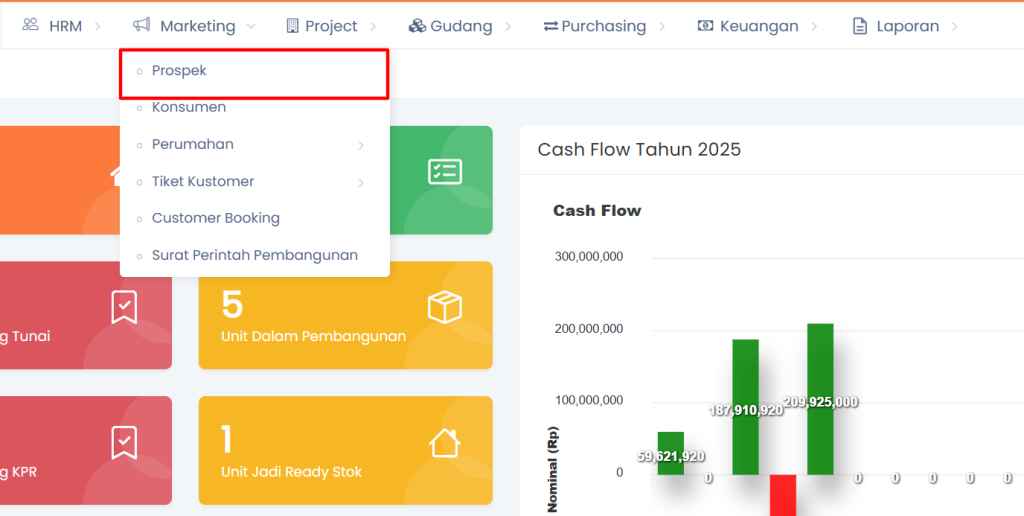Click the Project building icon
This screenshot has width=1024, height=516.
(292, 26)
